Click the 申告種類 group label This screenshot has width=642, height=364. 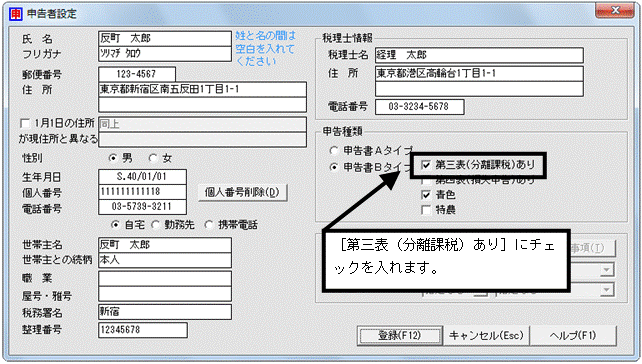click(342, 131)
